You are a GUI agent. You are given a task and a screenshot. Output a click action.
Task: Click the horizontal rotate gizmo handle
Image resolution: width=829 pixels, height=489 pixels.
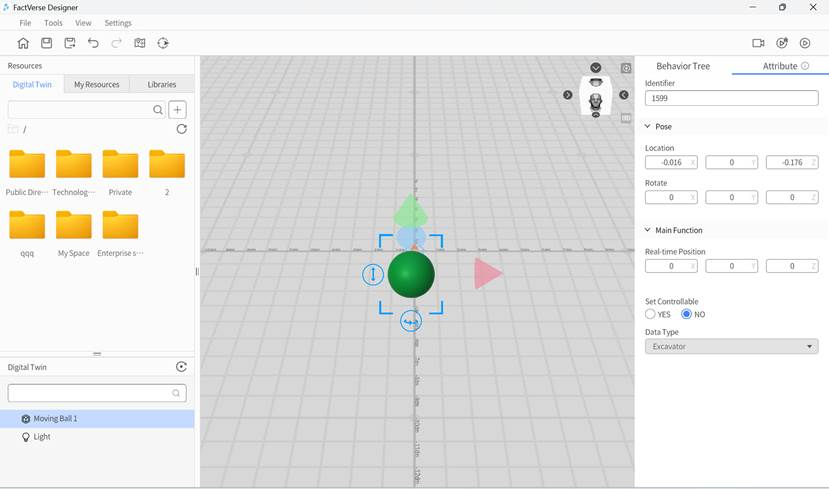411,321
